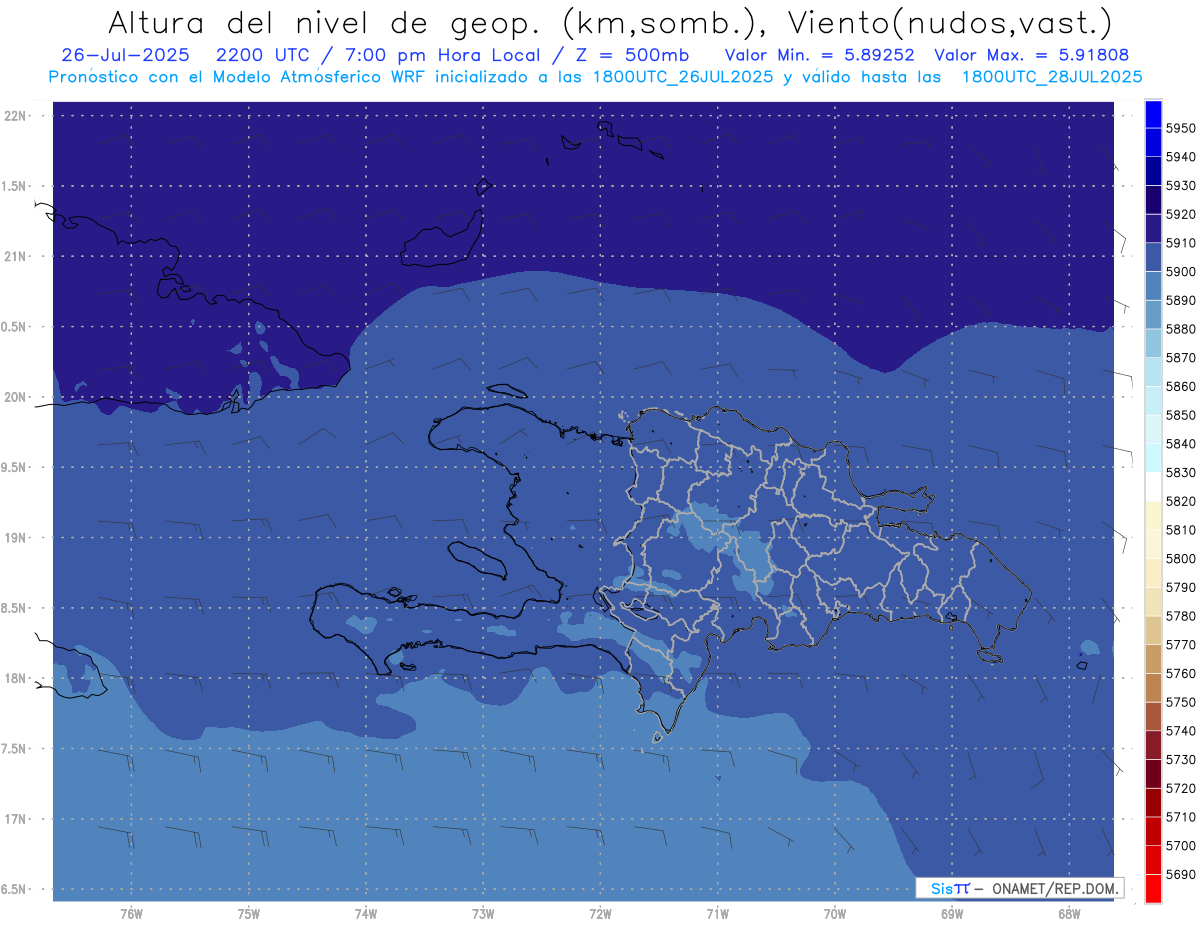The image size is (1200, 927).
Task: Click the '5710' colorbar label
Action: (1181, 817)
